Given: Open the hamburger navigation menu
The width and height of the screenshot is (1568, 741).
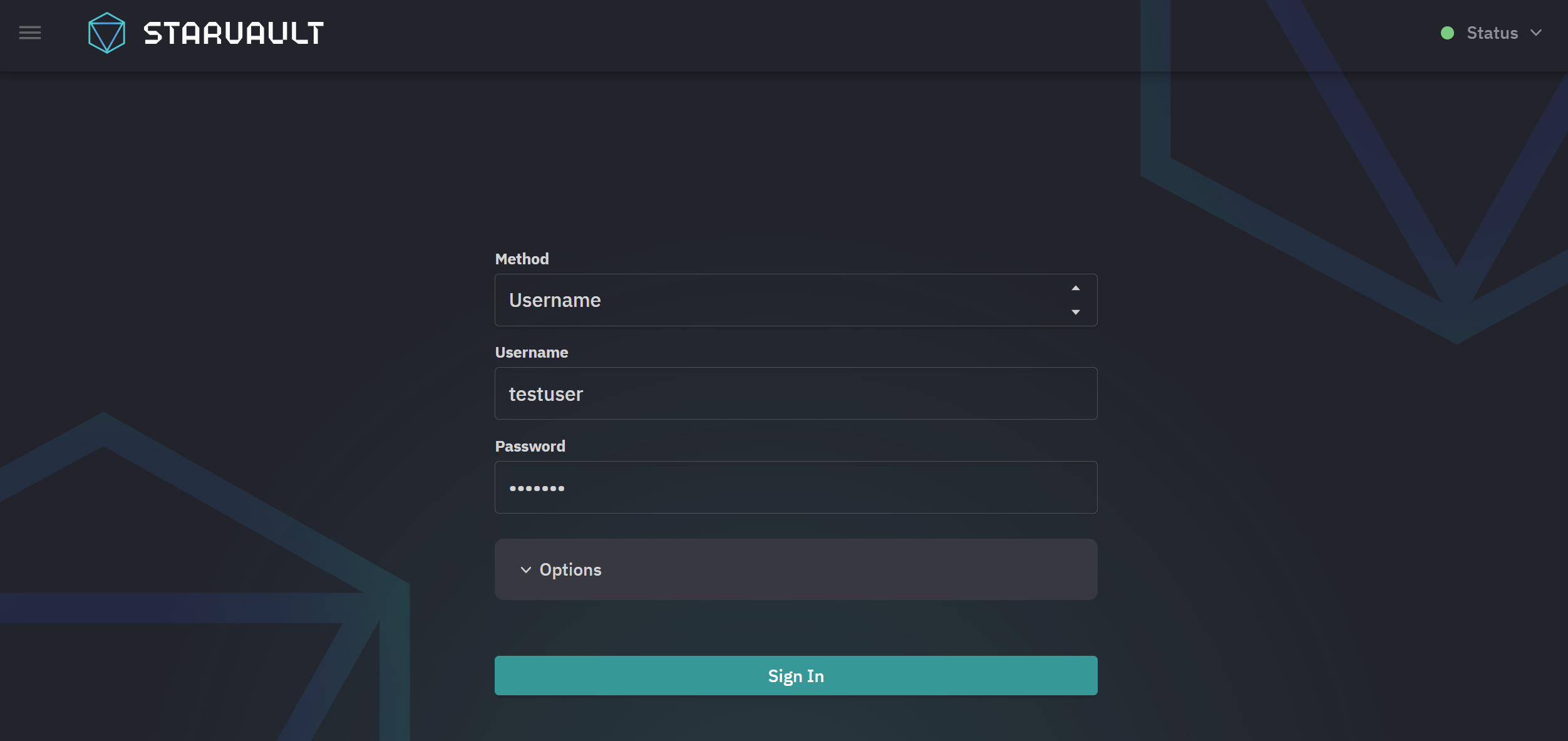Looking at the screenshot, I should tap(30, 33).
